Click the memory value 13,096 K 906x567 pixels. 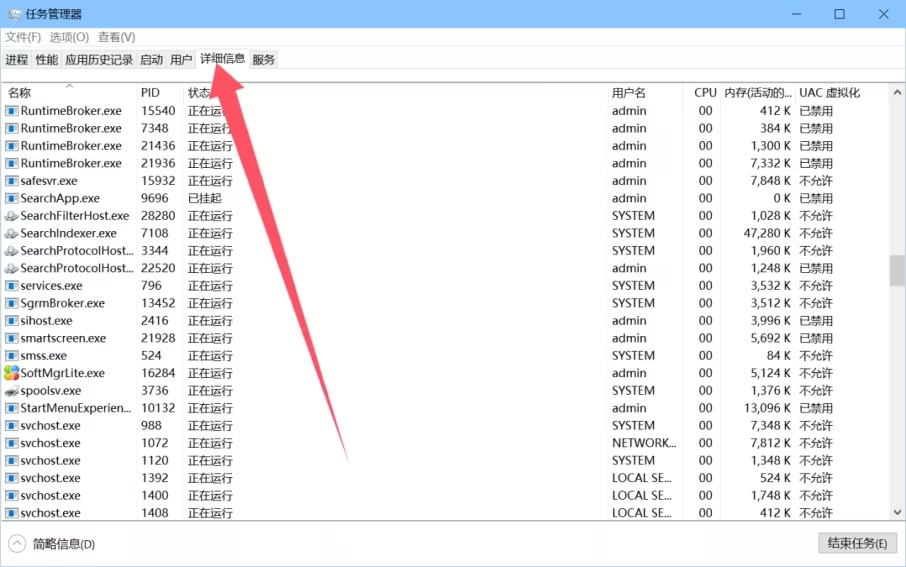click(767, 408)
